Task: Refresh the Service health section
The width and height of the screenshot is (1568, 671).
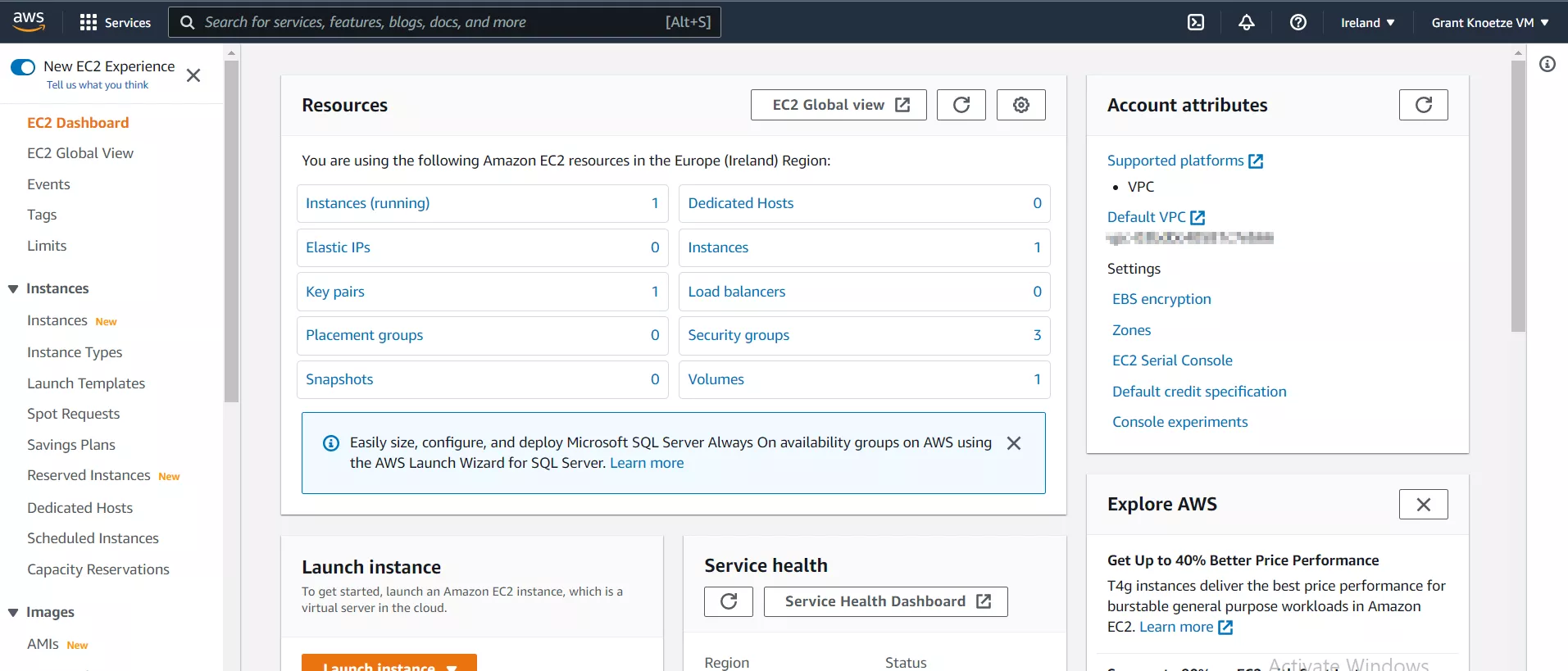Action: click(x=729, y=601)
